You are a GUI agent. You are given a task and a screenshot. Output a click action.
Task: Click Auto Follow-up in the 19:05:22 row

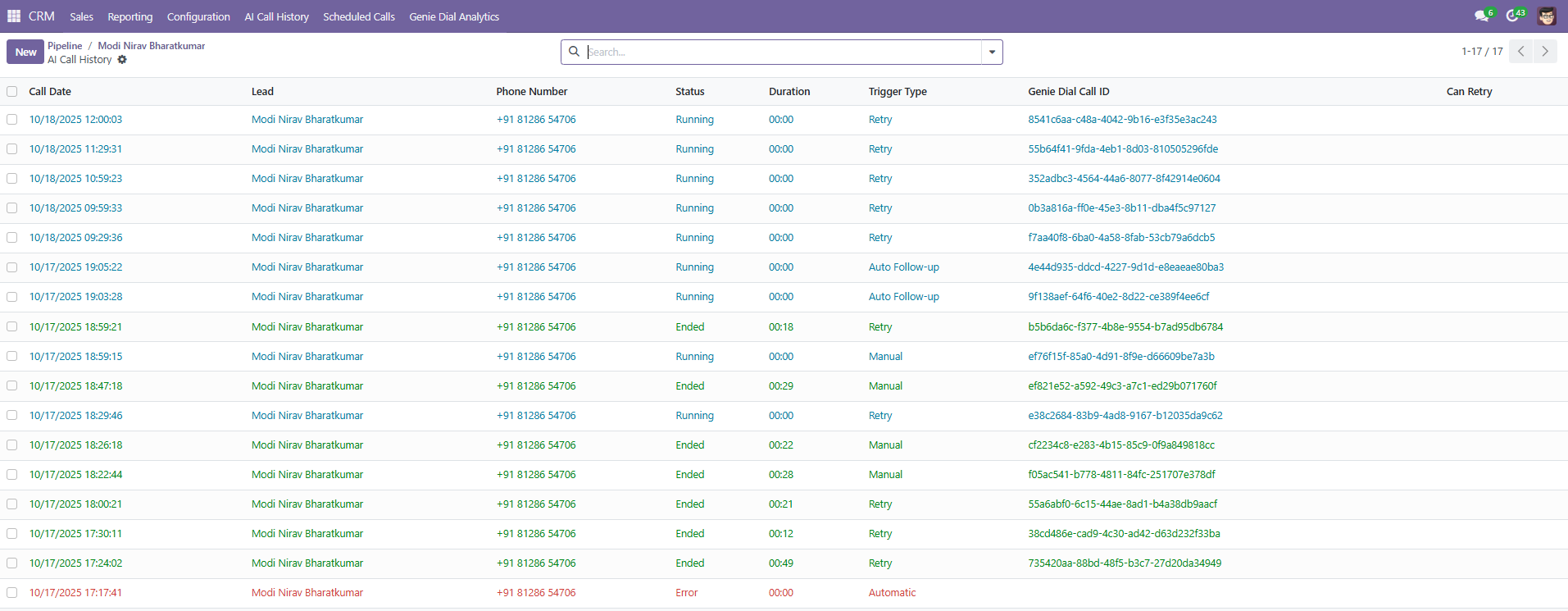coord(903,267)
